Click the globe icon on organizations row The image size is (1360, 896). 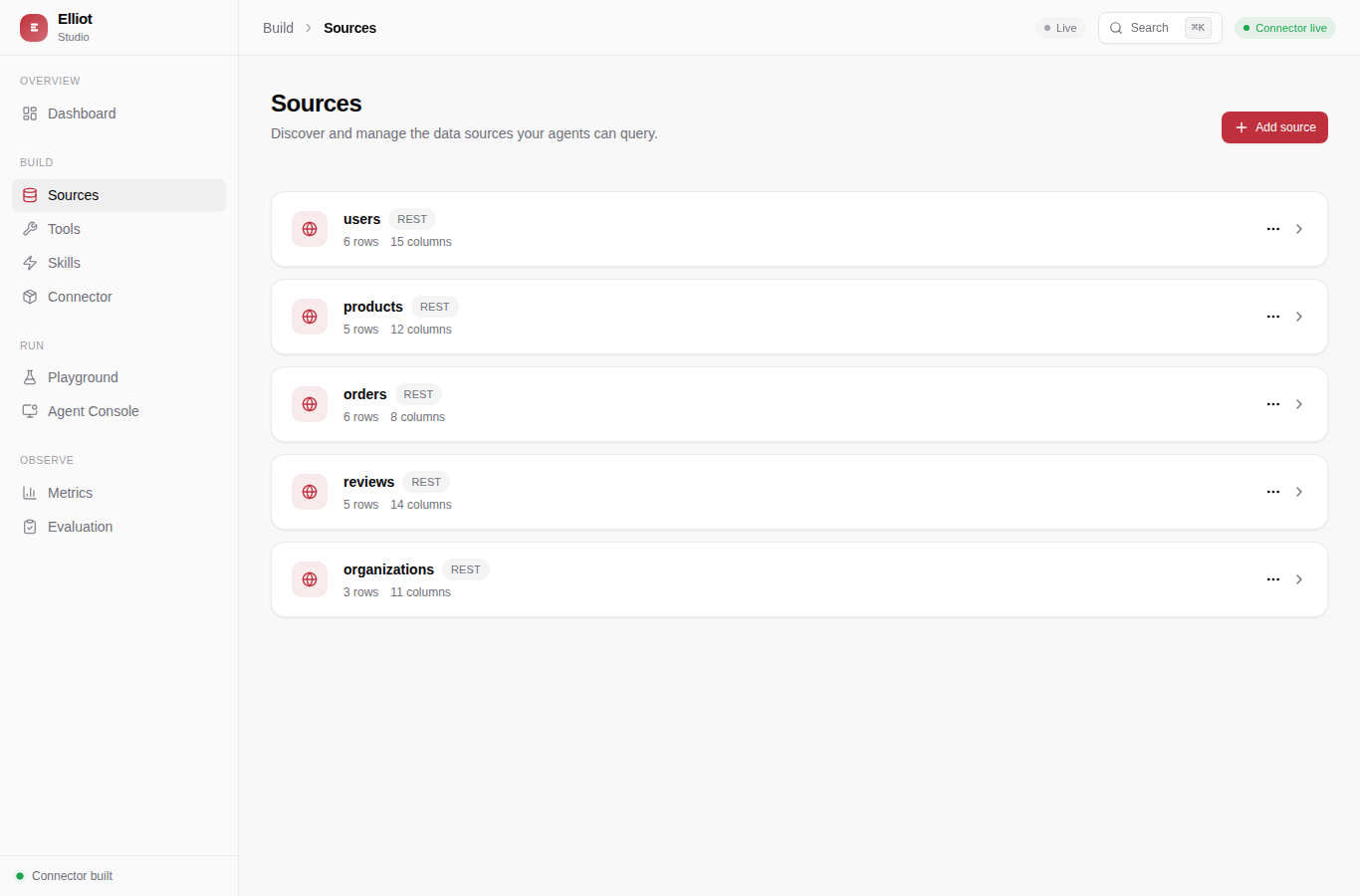pos(310,579)
